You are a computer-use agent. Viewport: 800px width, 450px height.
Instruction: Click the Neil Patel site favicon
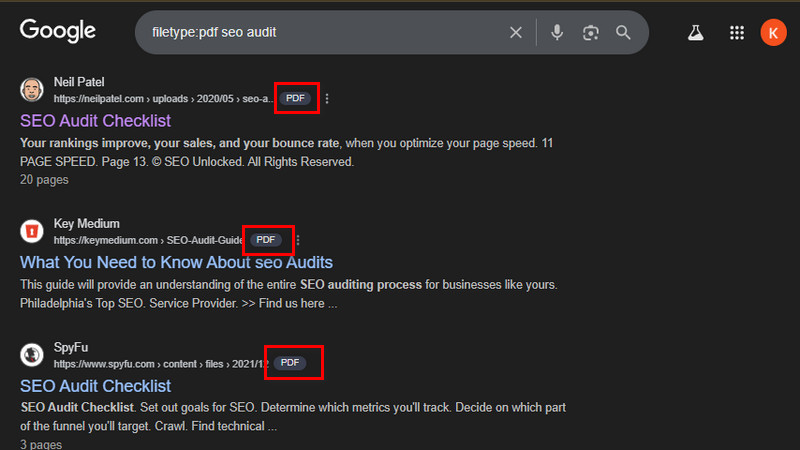click(x=32, y=90)
